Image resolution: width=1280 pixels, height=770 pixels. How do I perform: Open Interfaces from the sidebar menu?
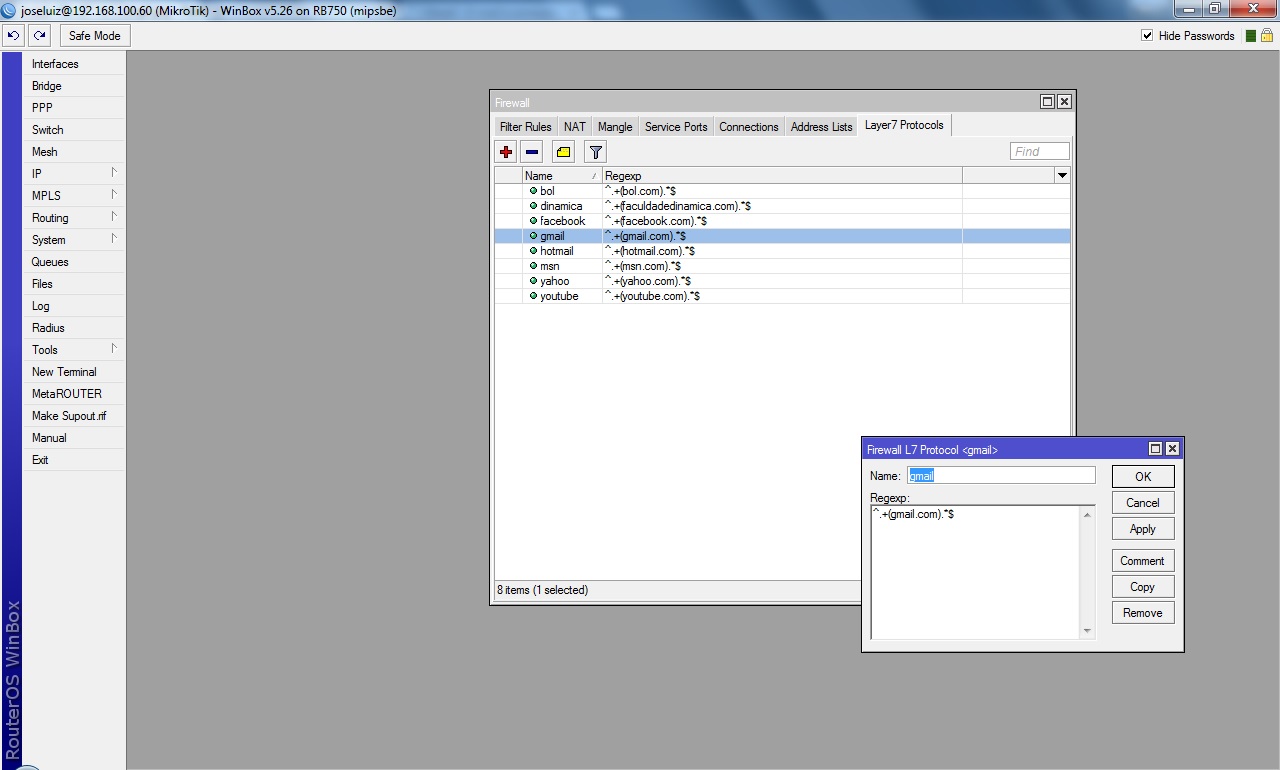(74, 64)
